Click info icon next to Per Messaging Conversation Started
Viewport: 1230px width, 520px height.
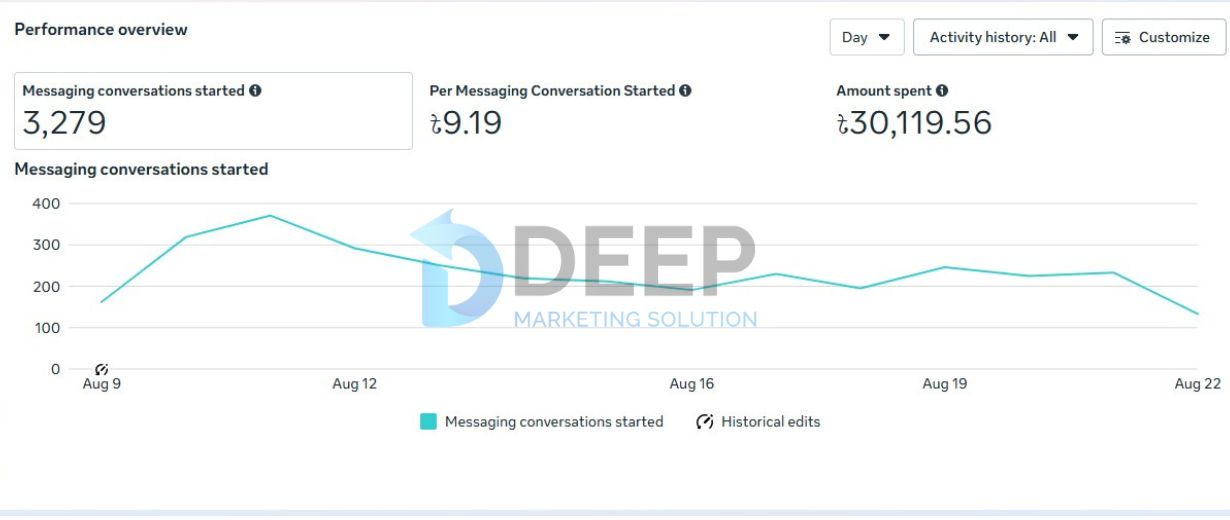click(685, 91)
